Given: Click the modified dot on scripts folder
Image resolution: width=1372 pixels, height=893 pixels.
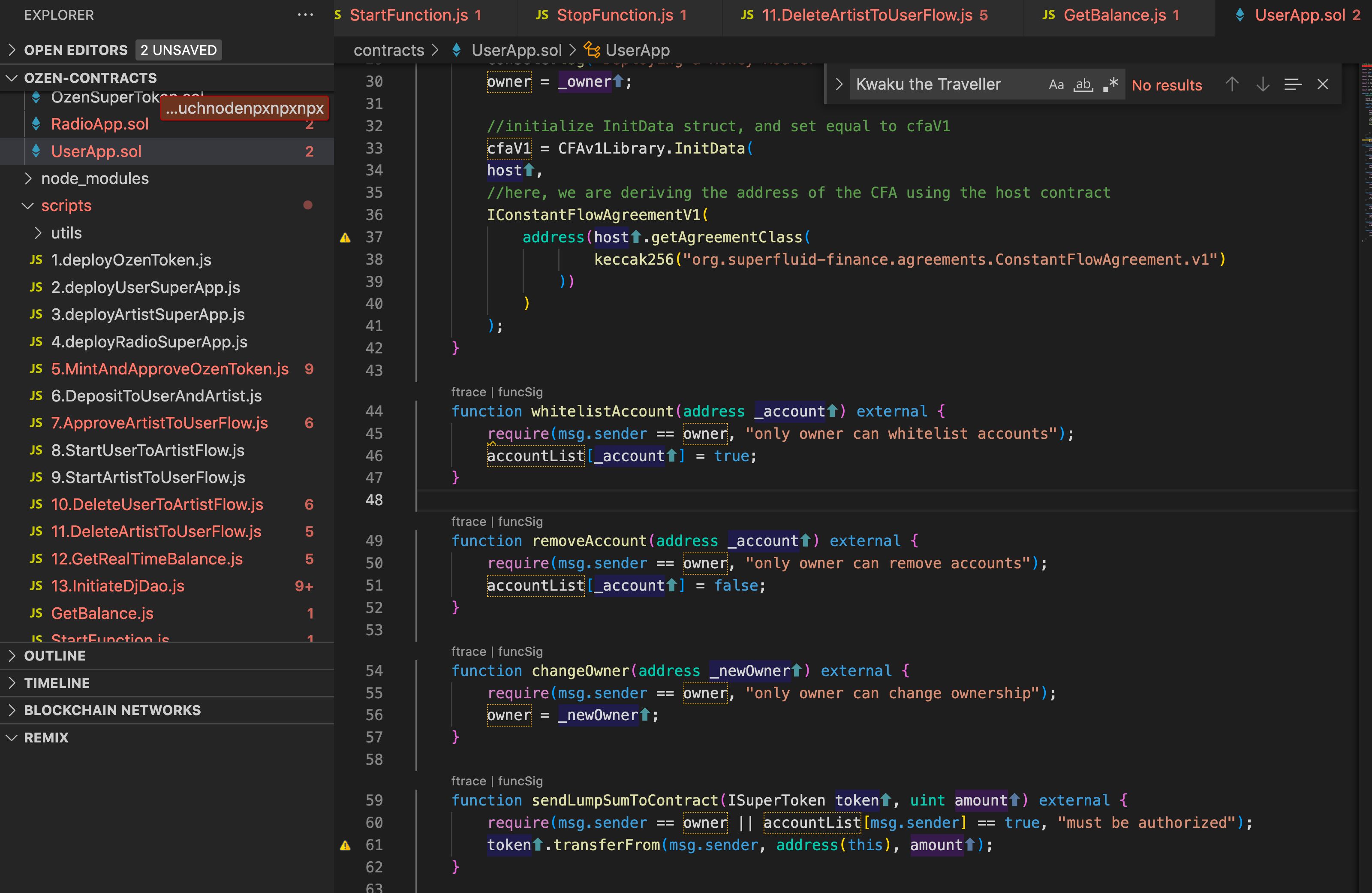Looking at the screenshot, I should (x=308, y=205).
